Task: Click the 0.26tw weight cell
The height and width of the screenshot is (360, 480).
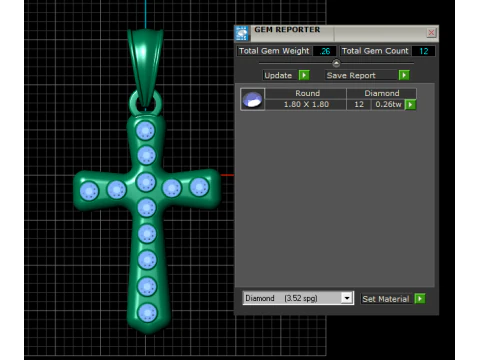Action: (388, 104)
